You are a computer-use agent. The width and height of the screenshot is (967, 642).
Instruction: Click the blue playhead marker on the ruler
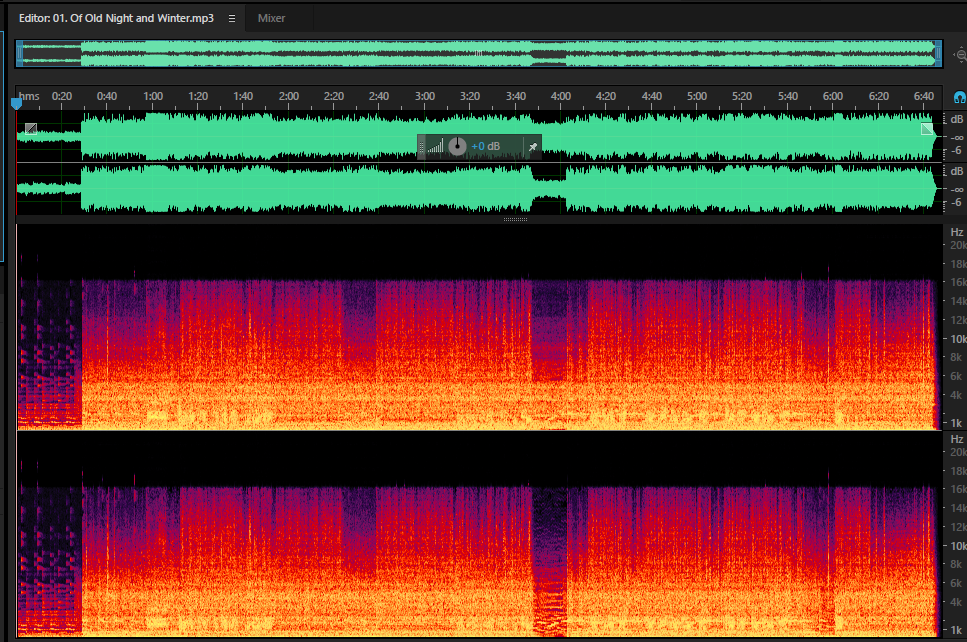point(17,103)
